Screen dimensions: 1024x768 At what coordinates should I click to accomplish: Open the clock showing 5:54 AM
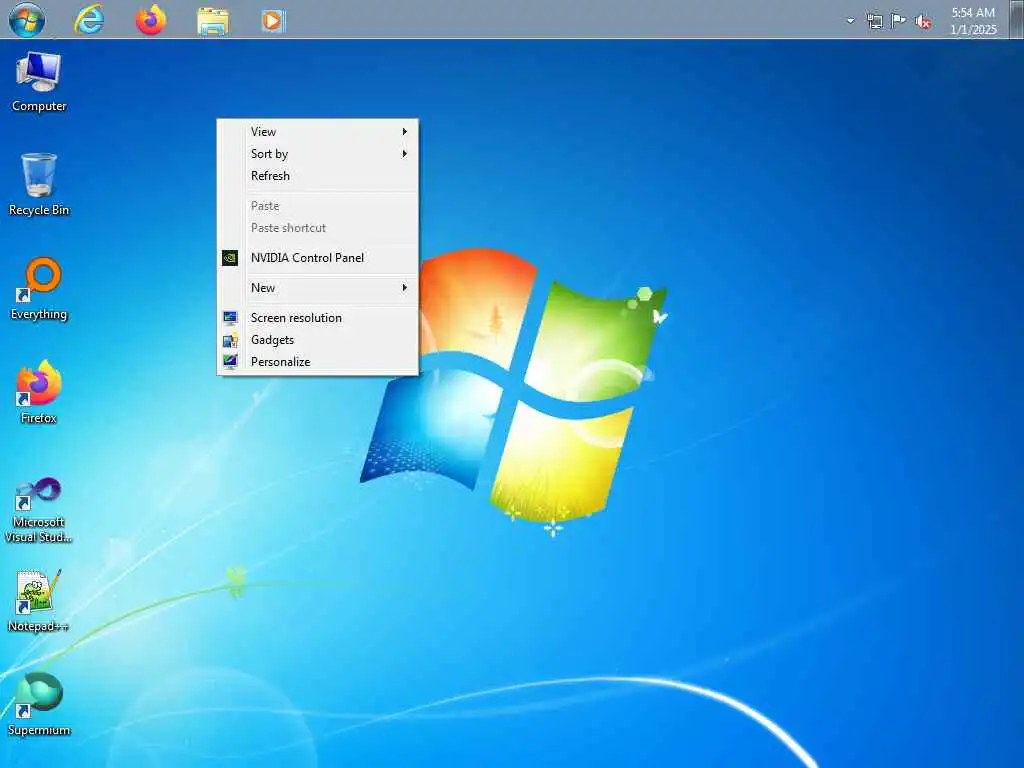(973, 21)
